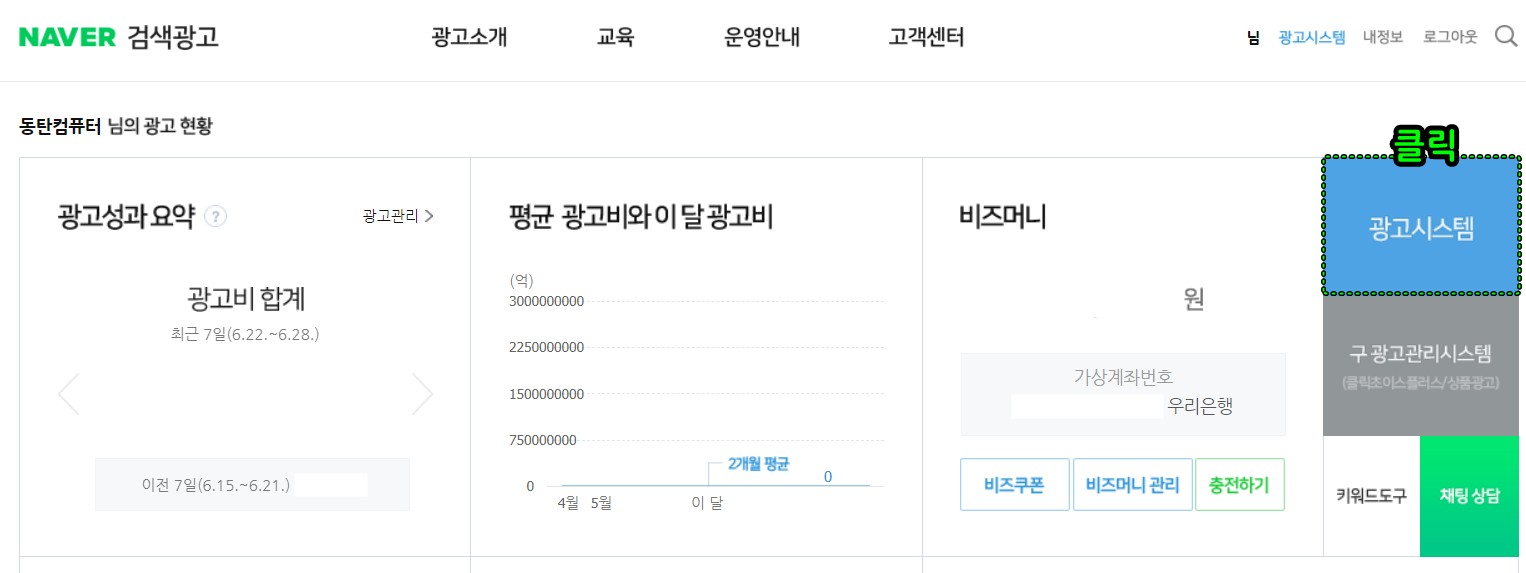Click the 비즈쿠폰 button
This screenshot has height=573, width=1526.
click(x=1015, y=485)
